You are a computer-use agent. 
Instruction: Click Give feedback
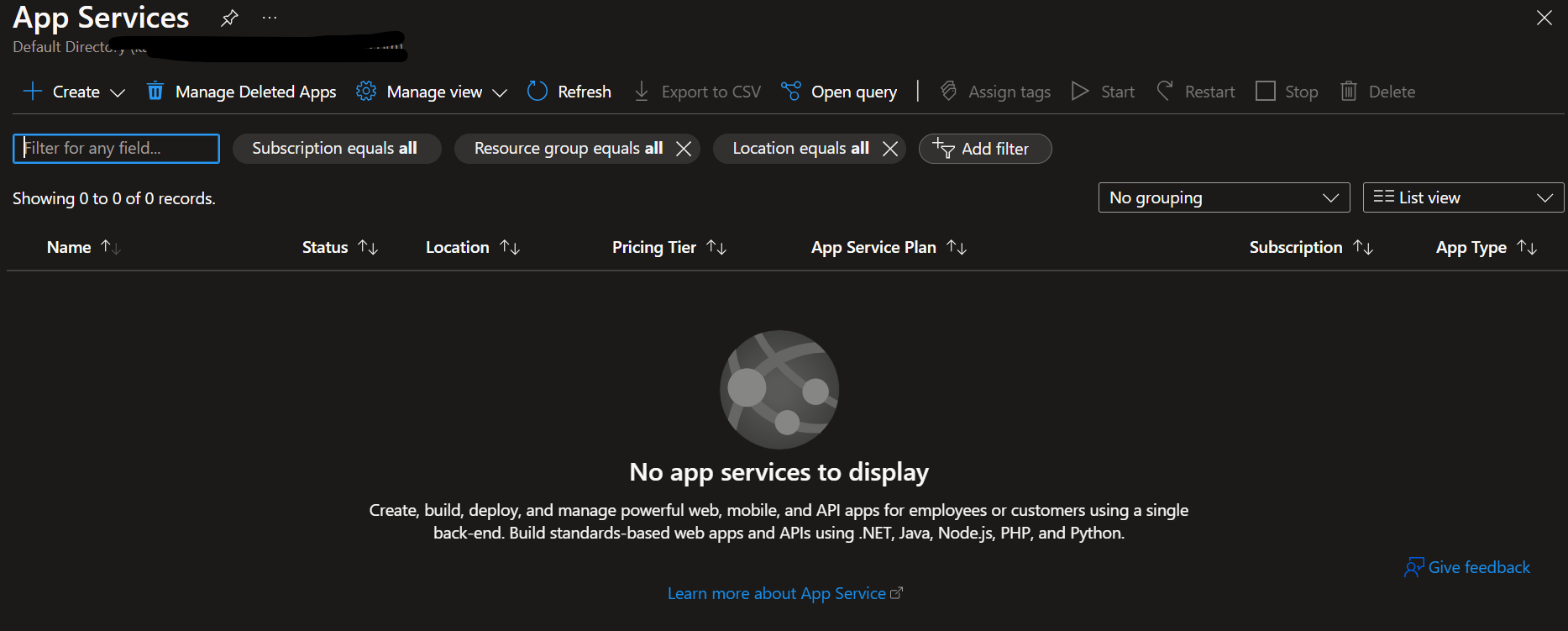1467,567
